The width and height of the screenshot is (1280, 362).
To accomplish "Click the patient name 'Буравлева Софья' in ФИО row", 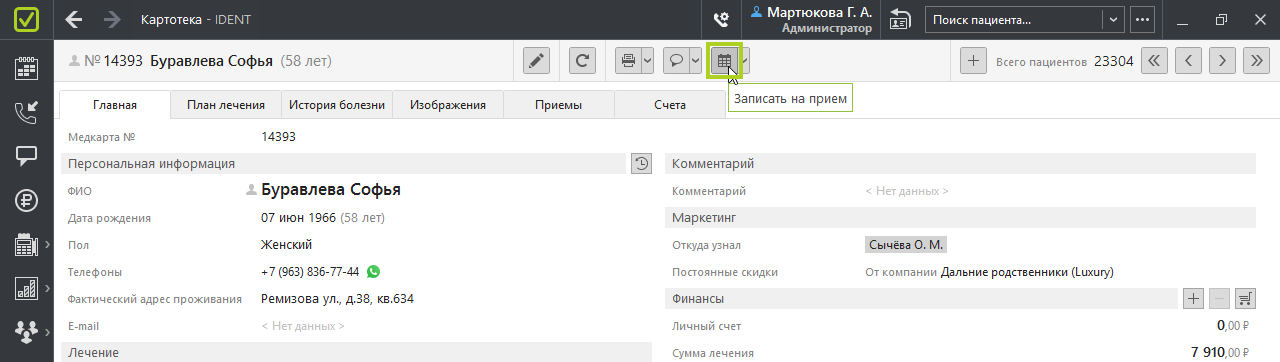I will coord(330,190).
